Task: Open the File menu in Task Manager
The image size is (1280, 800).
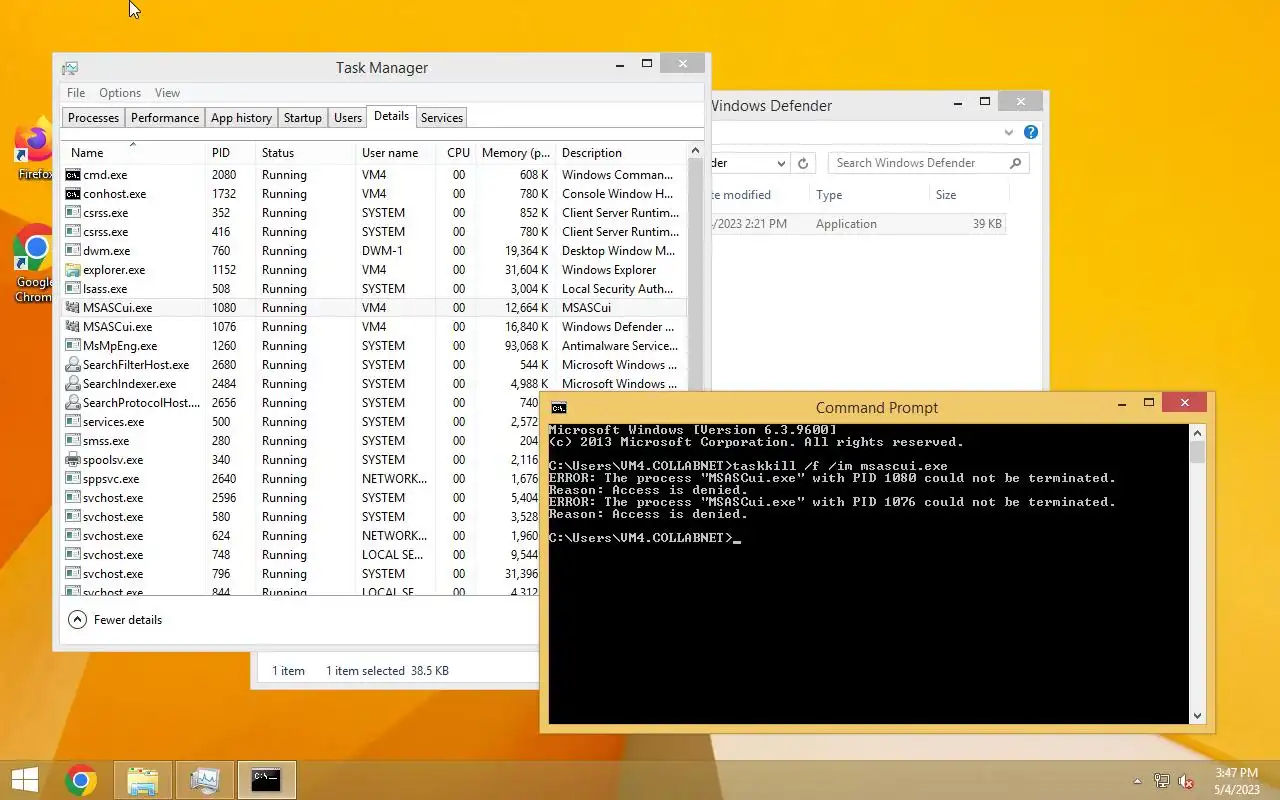Action: (x=76, y=93)
